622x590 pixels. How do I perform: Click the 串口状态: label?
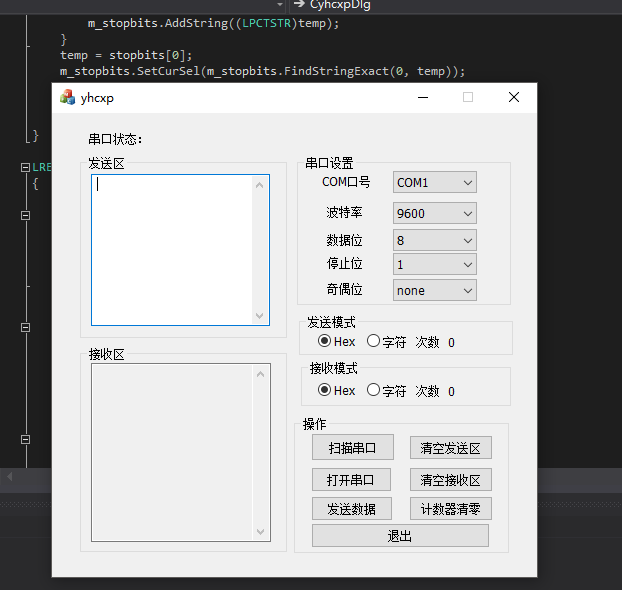pos(115,139)
